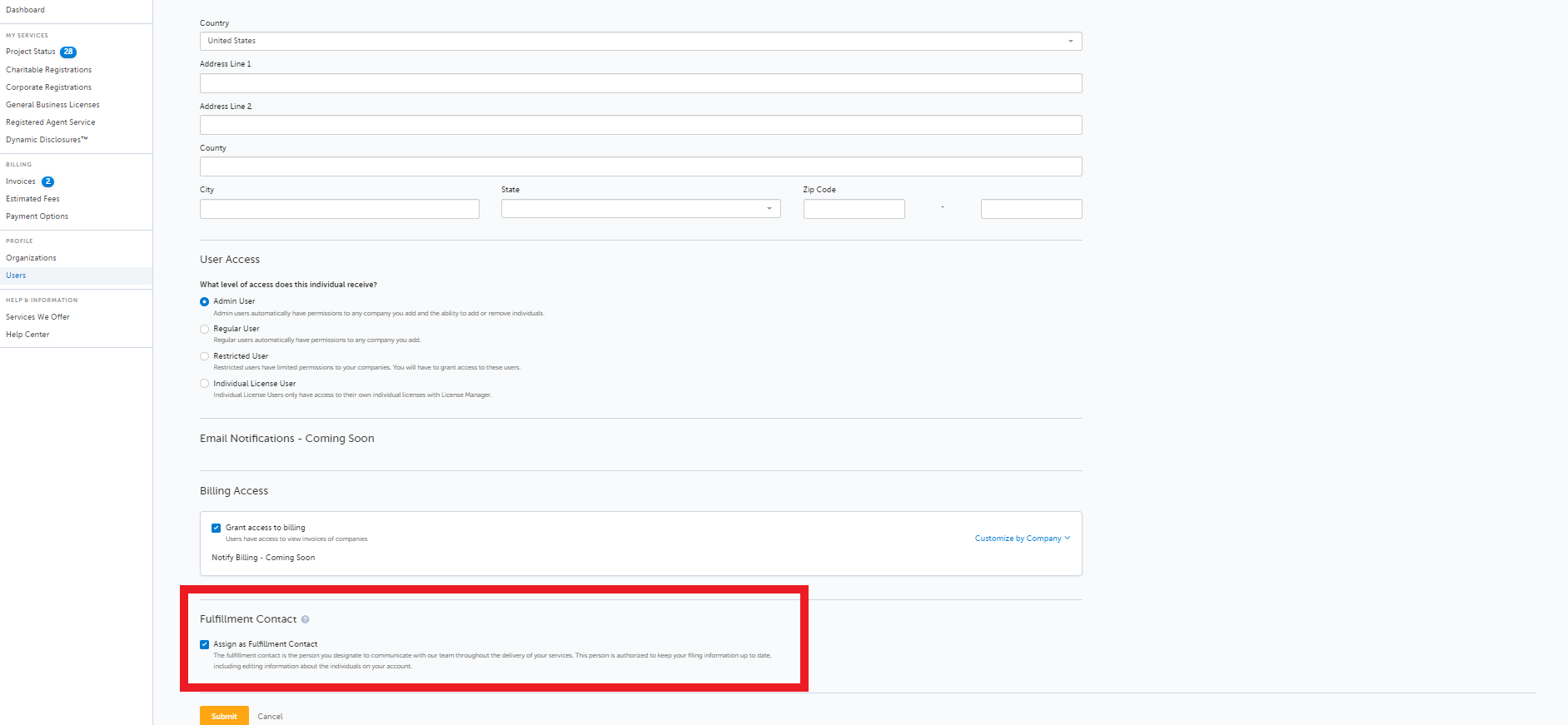Screen dimensions: 1568x725
Task: Open General Business Licenses page
Action: (52, 105)
